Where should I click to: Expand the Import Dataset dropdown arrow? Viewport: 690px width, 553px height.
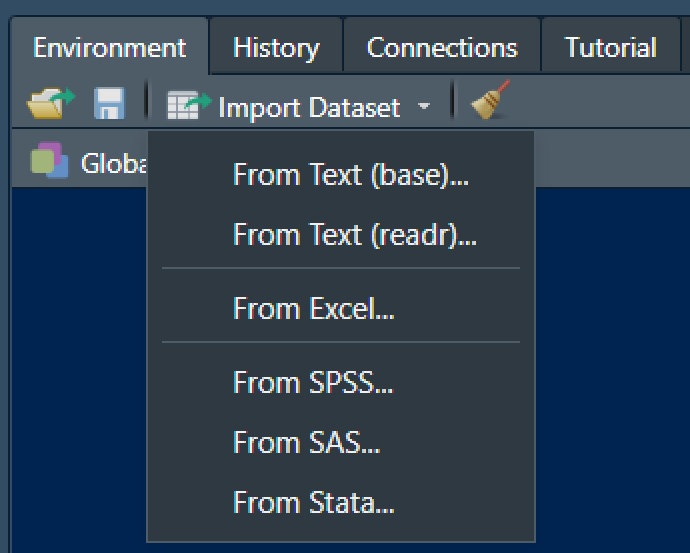pyautogui.click(x=423, y=106)
